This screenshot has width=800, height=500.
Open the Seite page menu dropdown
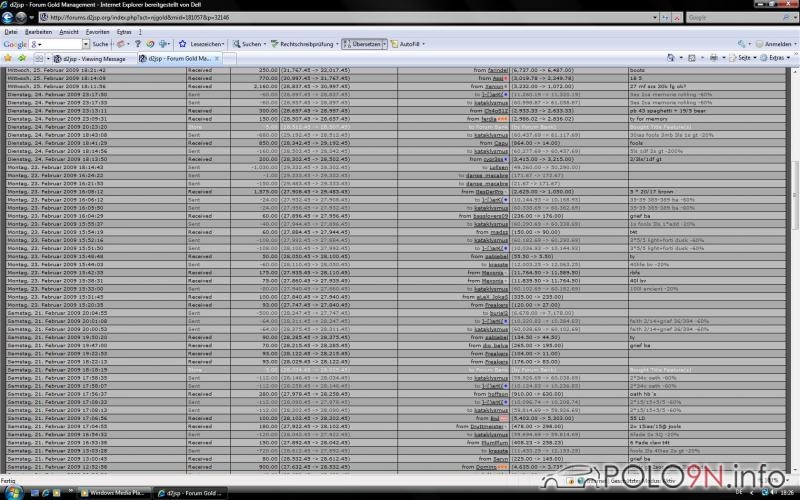click(x=747, y=59)
